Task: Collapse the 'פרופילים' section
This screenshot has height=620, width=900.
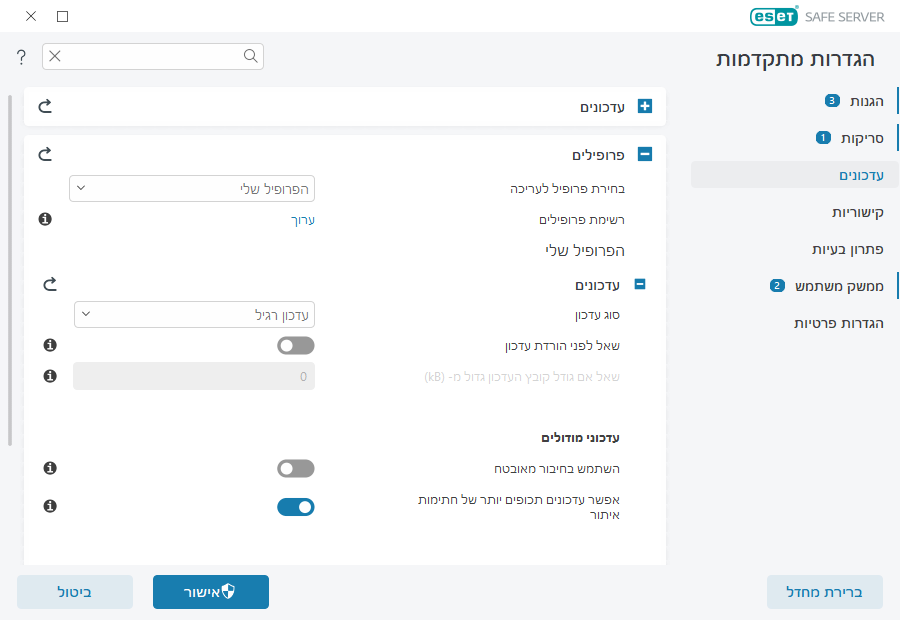Action: (645, 154)
